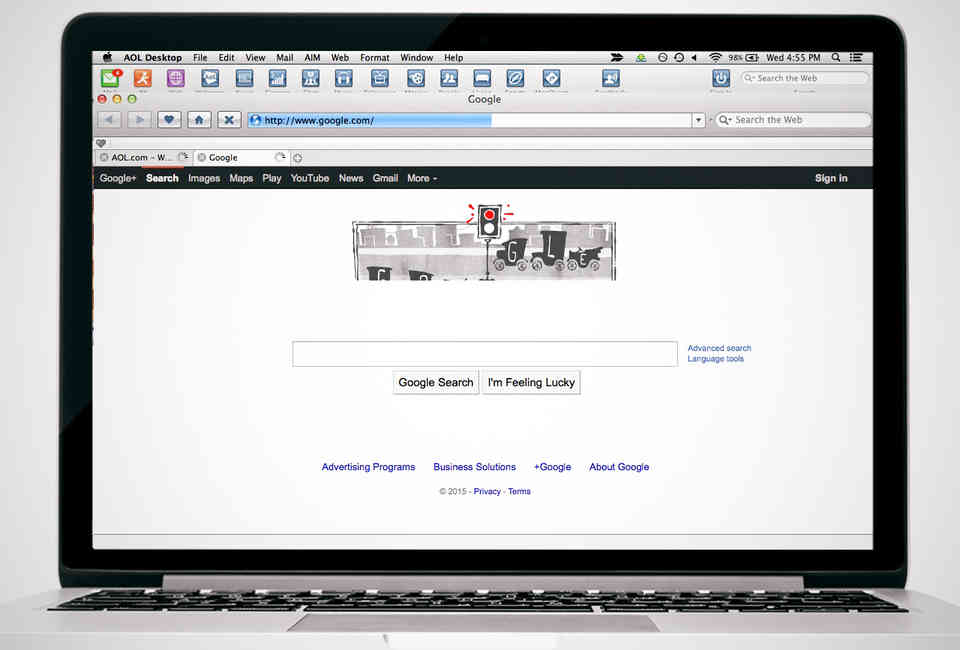Image resolution: width=960 pixels, height=650 pixels.
Task: Add page to Favorites with heart button
Action: [169, 120]
